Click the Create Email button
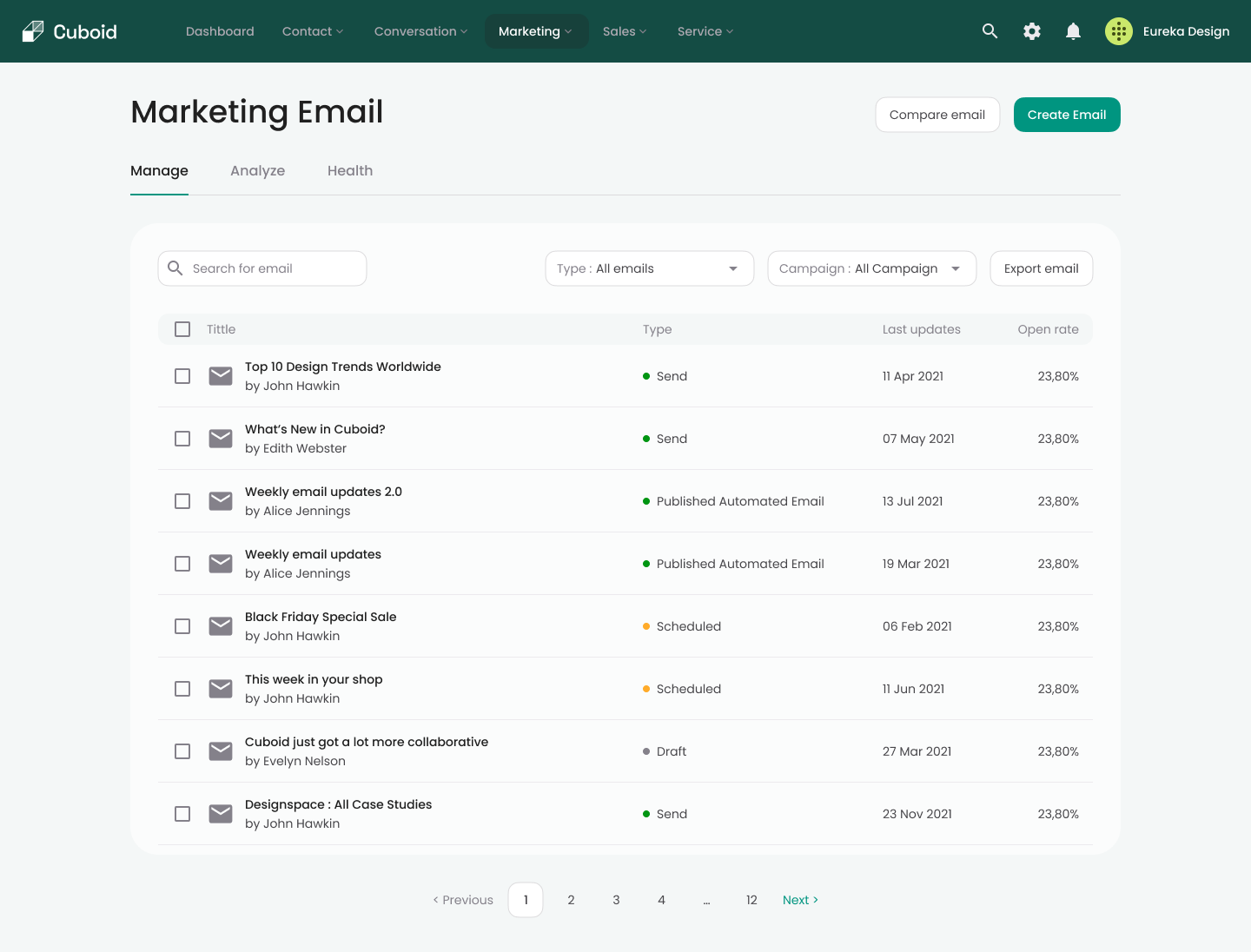Viewport: 1251px width, 952px height. click(1067, 114)
